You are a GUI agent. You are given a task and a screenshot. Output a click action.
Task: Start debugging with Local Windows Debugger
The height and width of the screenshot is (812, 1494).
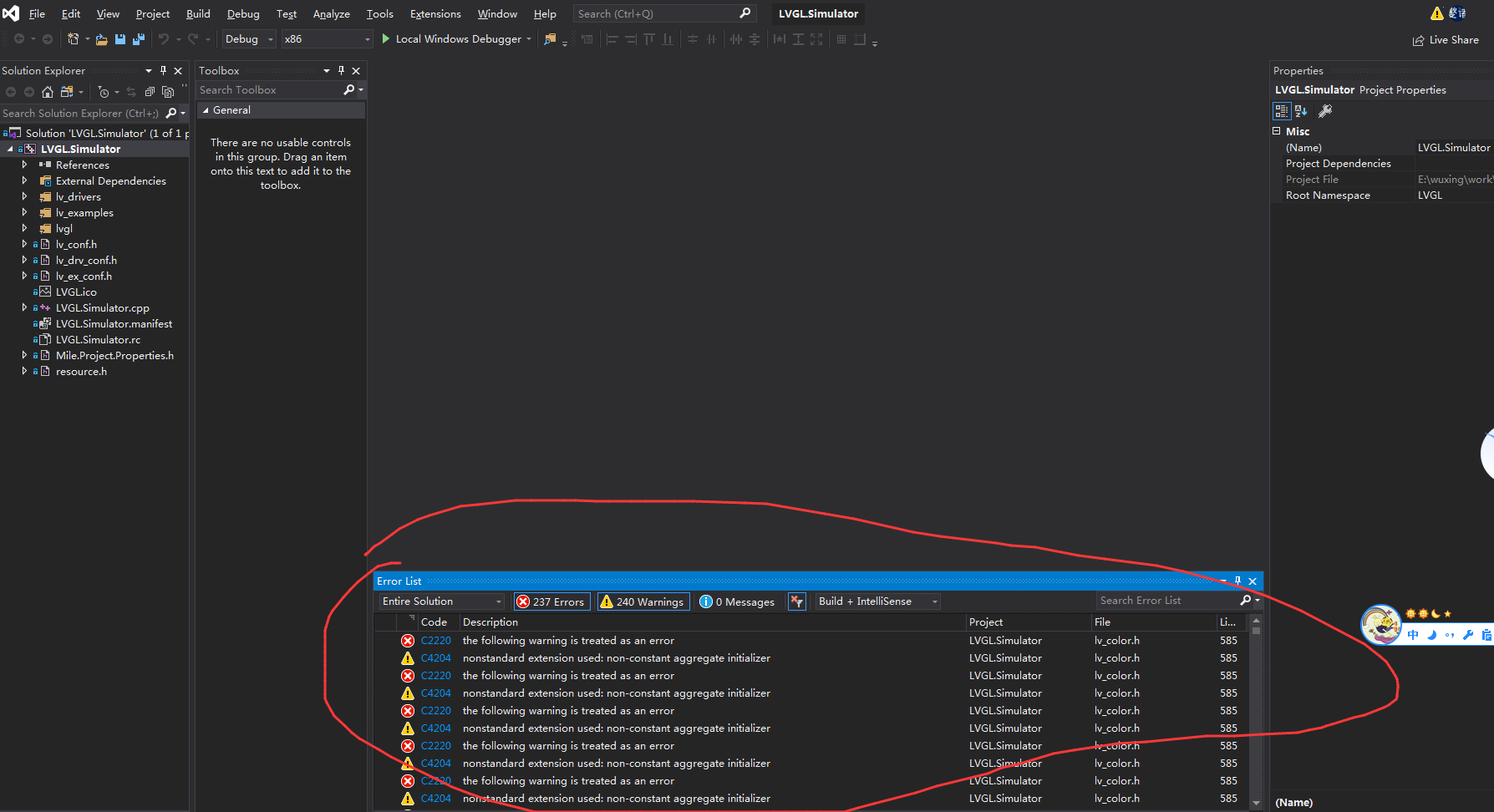tap(458, 38)
